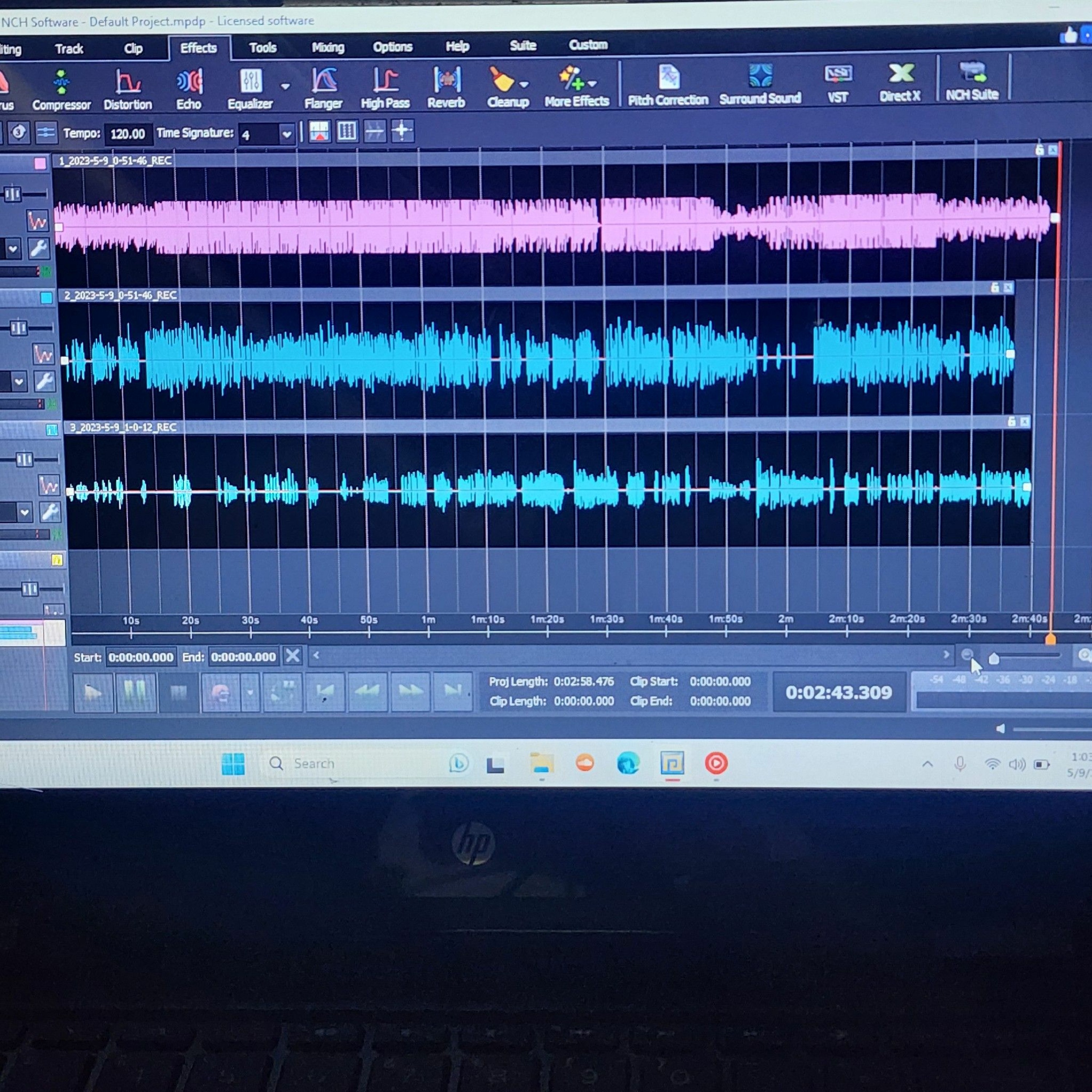Switch to the Tools tab

263,48
